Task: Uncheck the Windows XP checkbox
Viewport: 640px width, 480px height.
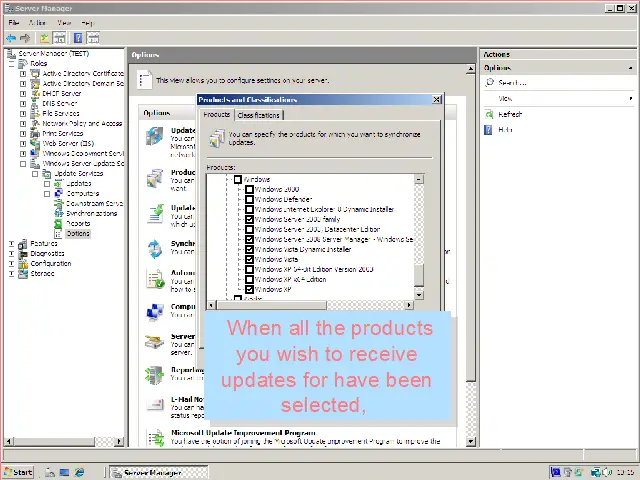Action: (249, 289)
